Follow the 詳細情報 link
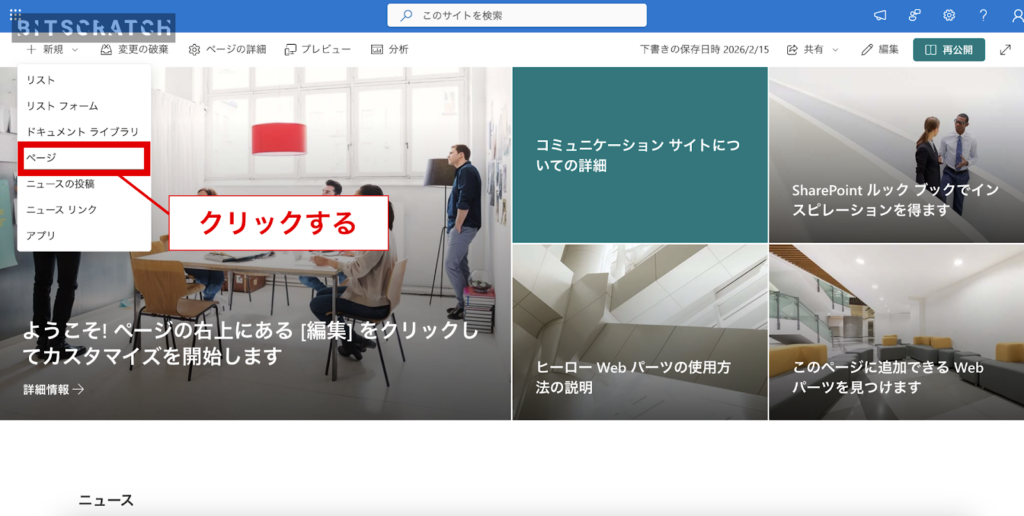1024x516 pixels. (x=54, y=389)
